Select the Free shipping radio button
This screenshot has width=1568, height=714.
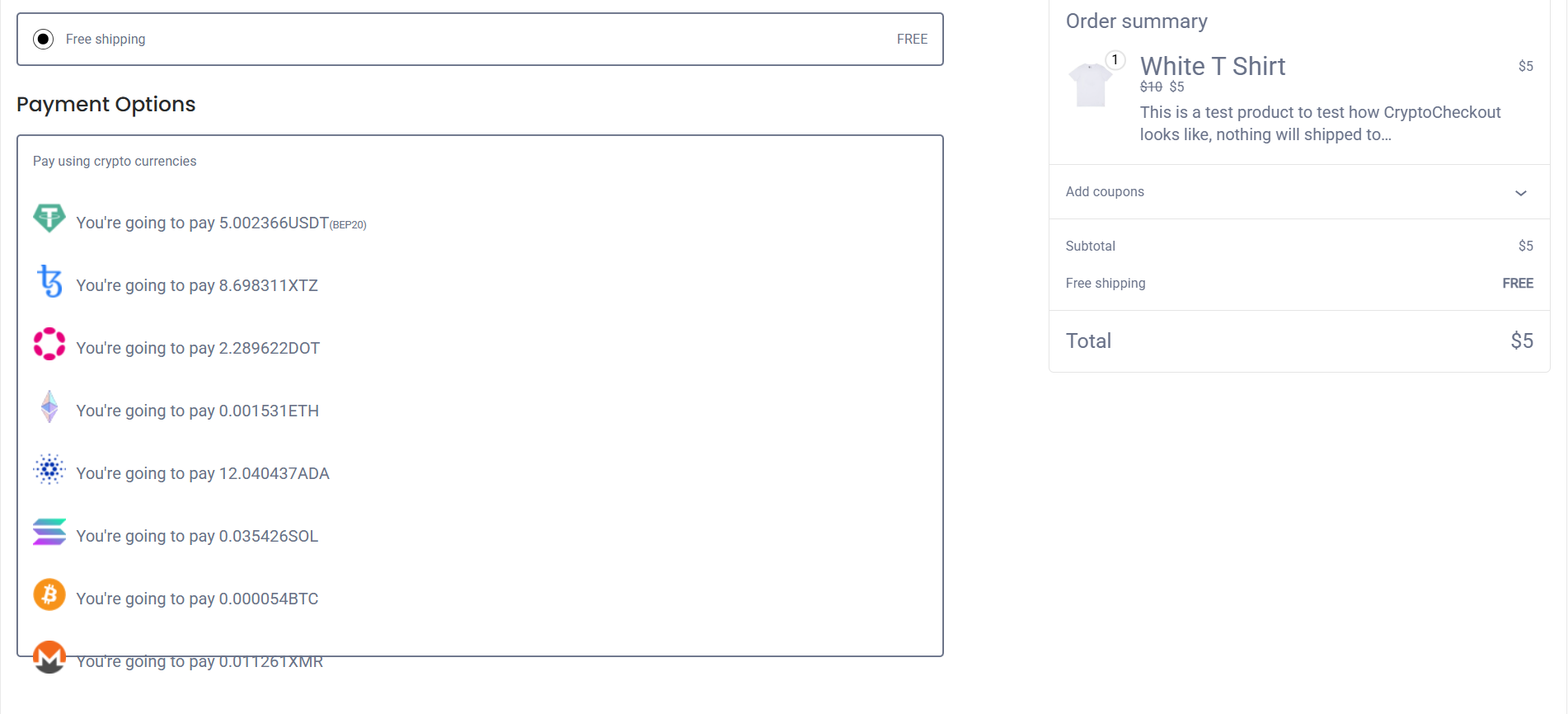point(44,39)
